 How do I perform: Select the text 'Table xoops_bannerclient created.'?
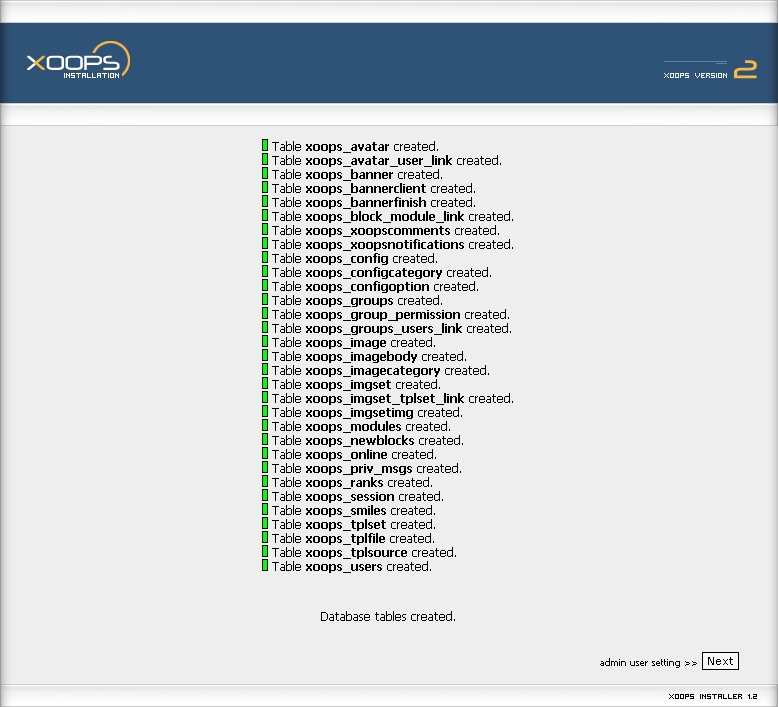374,188
